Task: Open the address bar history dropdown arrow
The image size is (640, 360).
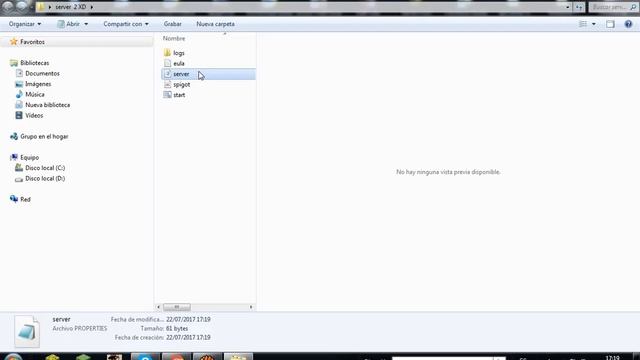Action: (x=568, y=7)
